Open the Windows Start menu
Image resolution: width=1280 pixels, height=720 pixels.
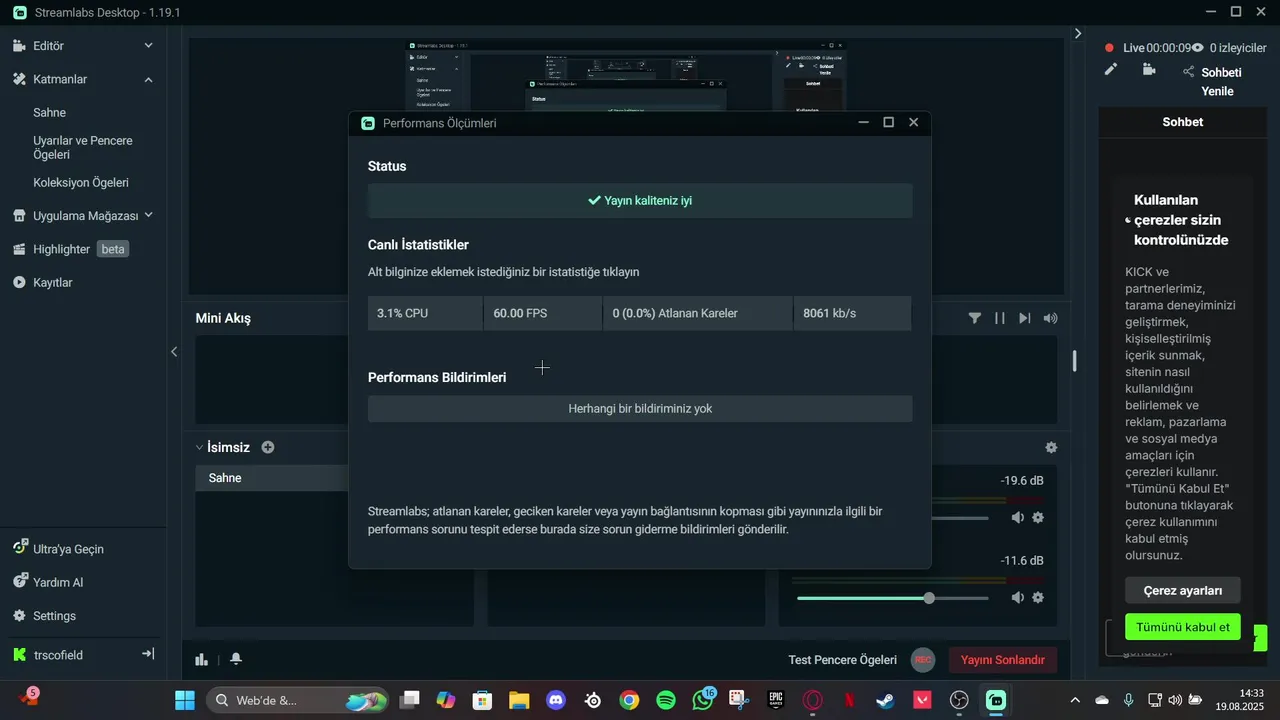coord(185,700)
